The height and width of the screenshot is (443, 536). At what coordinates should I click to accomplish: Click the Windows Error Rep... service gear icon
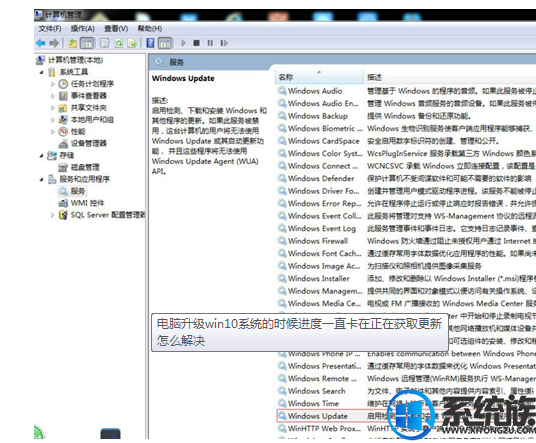282,203
